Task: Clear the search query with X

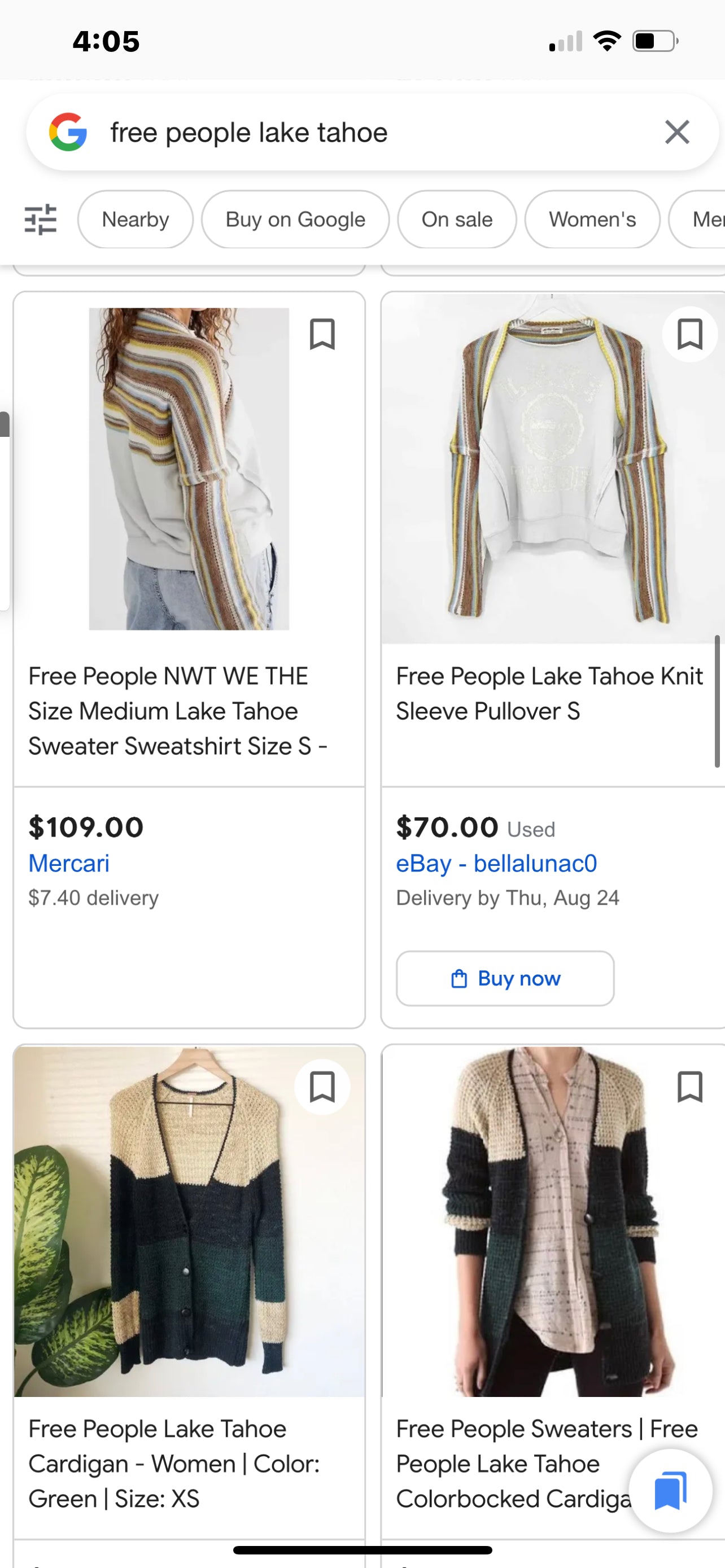Action: coord(677,132)
